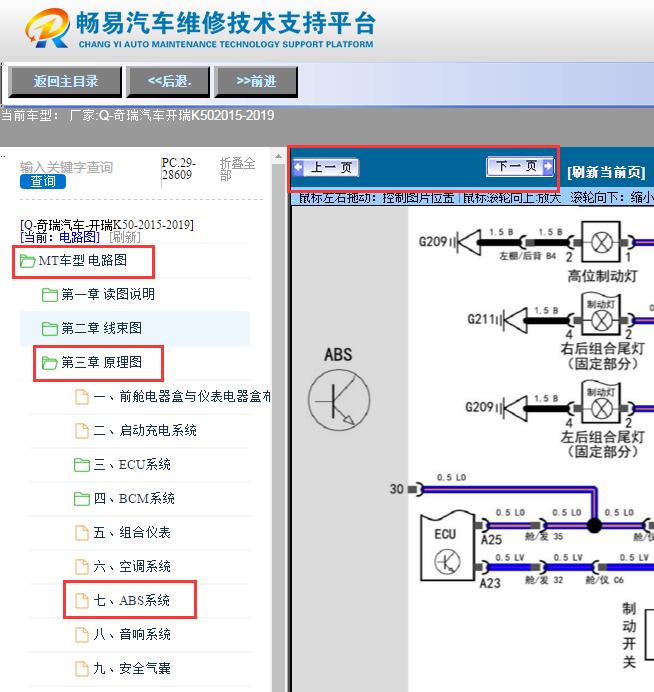Click the page icon of 五、组合仪表

[82, 533]
